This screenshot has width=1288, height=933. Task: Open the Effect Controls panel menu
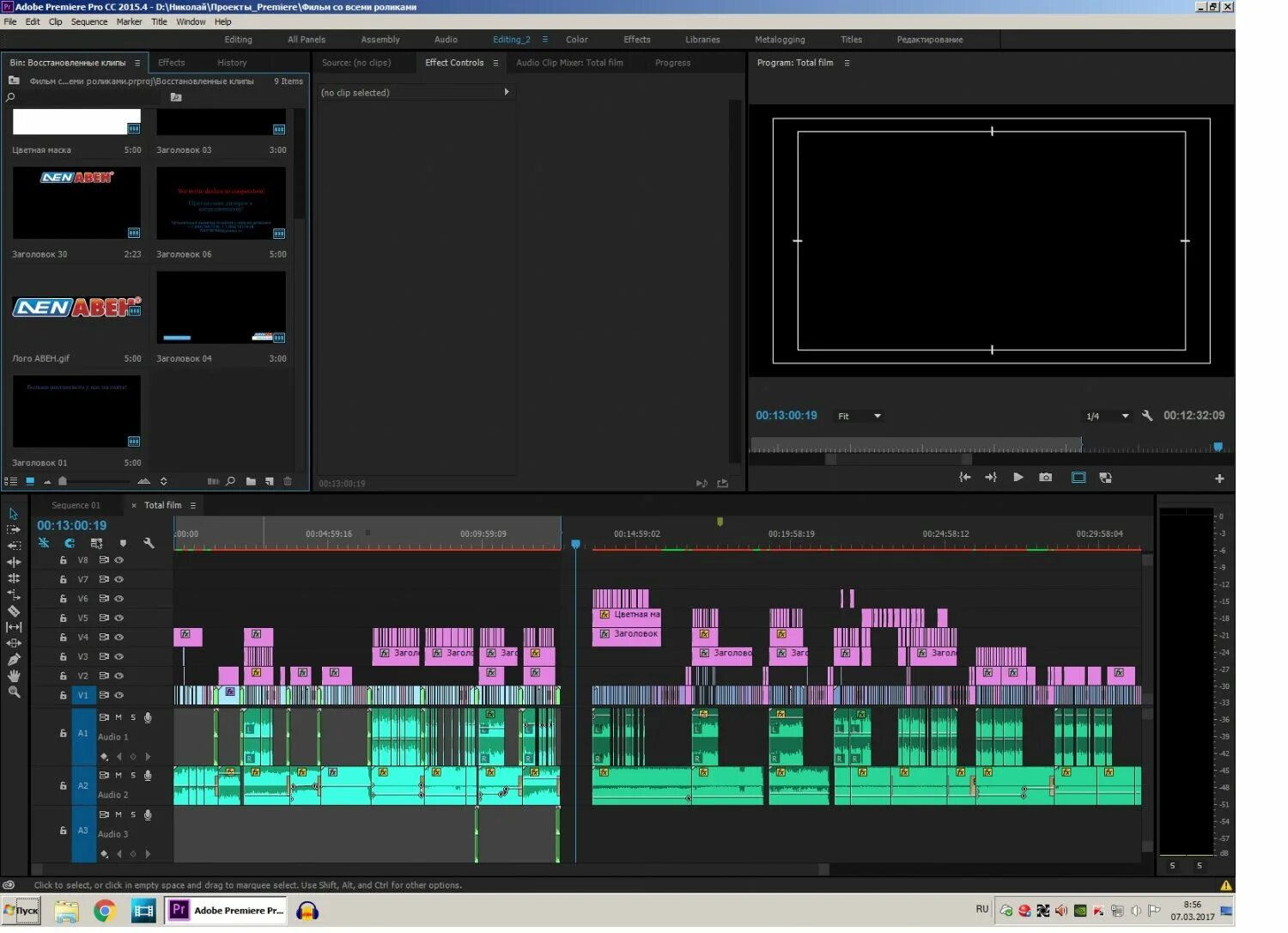(495, 62)
